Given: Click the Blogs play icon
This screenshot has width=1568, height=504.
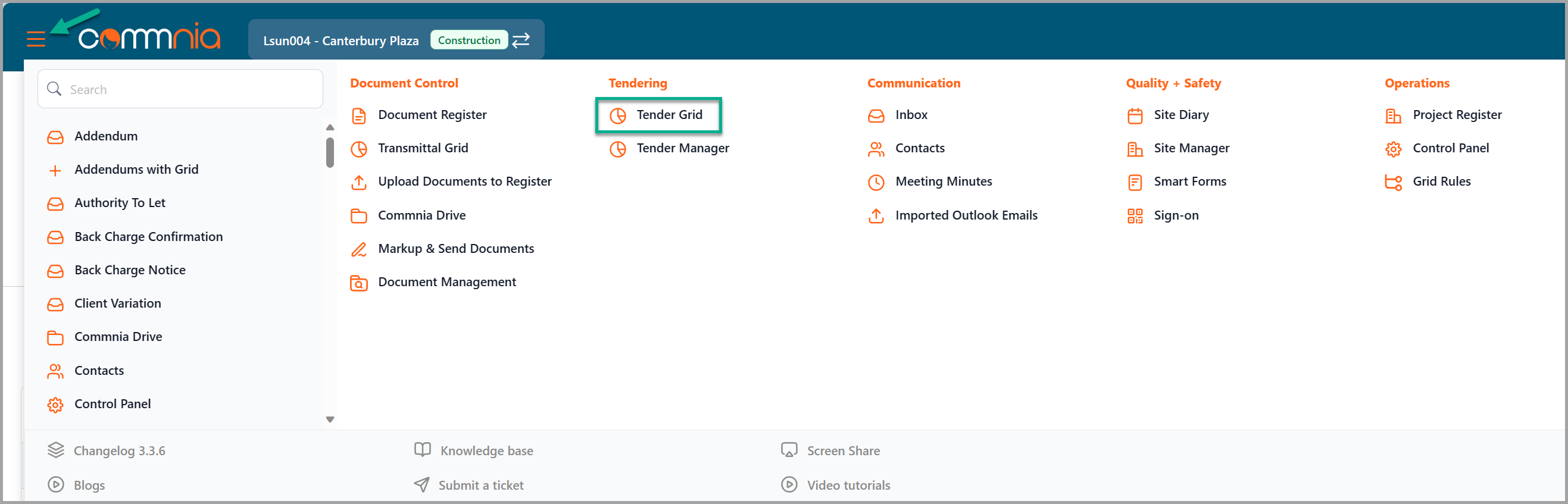Looking at the screenshot, I should (x=55, y=484).
